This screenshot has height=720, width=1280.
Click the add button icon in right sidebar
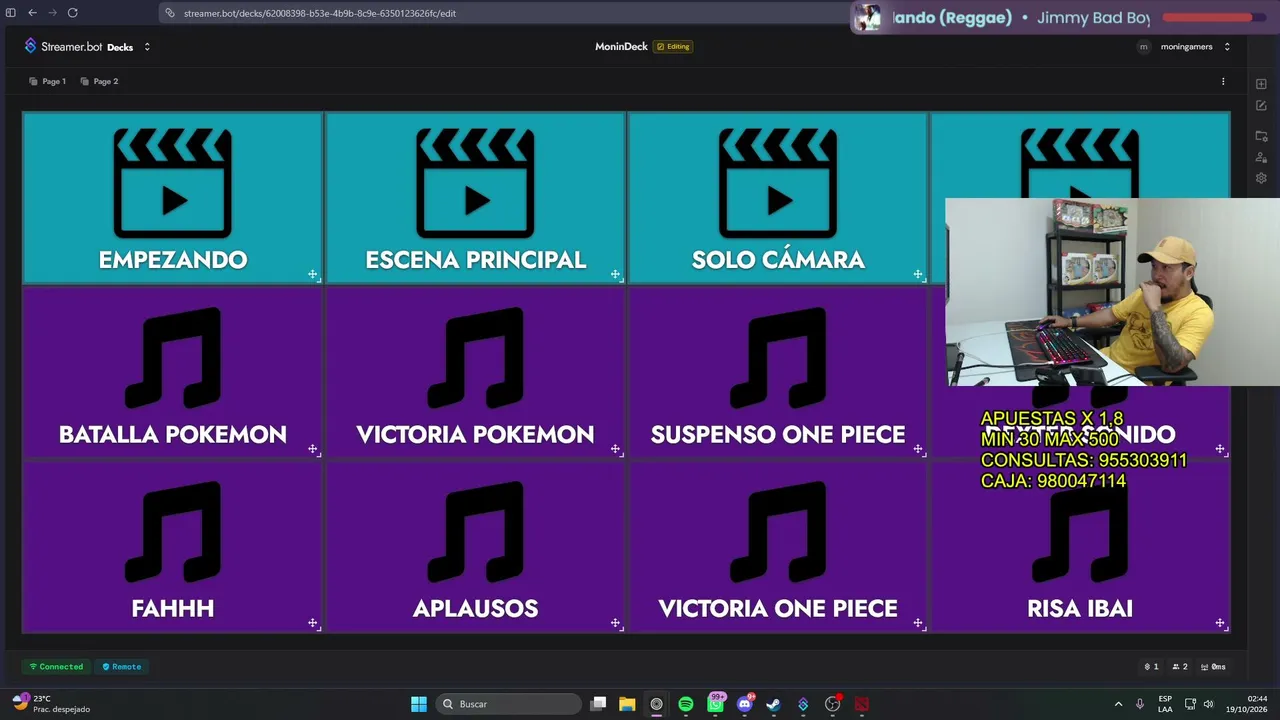tap(1261, 84)
